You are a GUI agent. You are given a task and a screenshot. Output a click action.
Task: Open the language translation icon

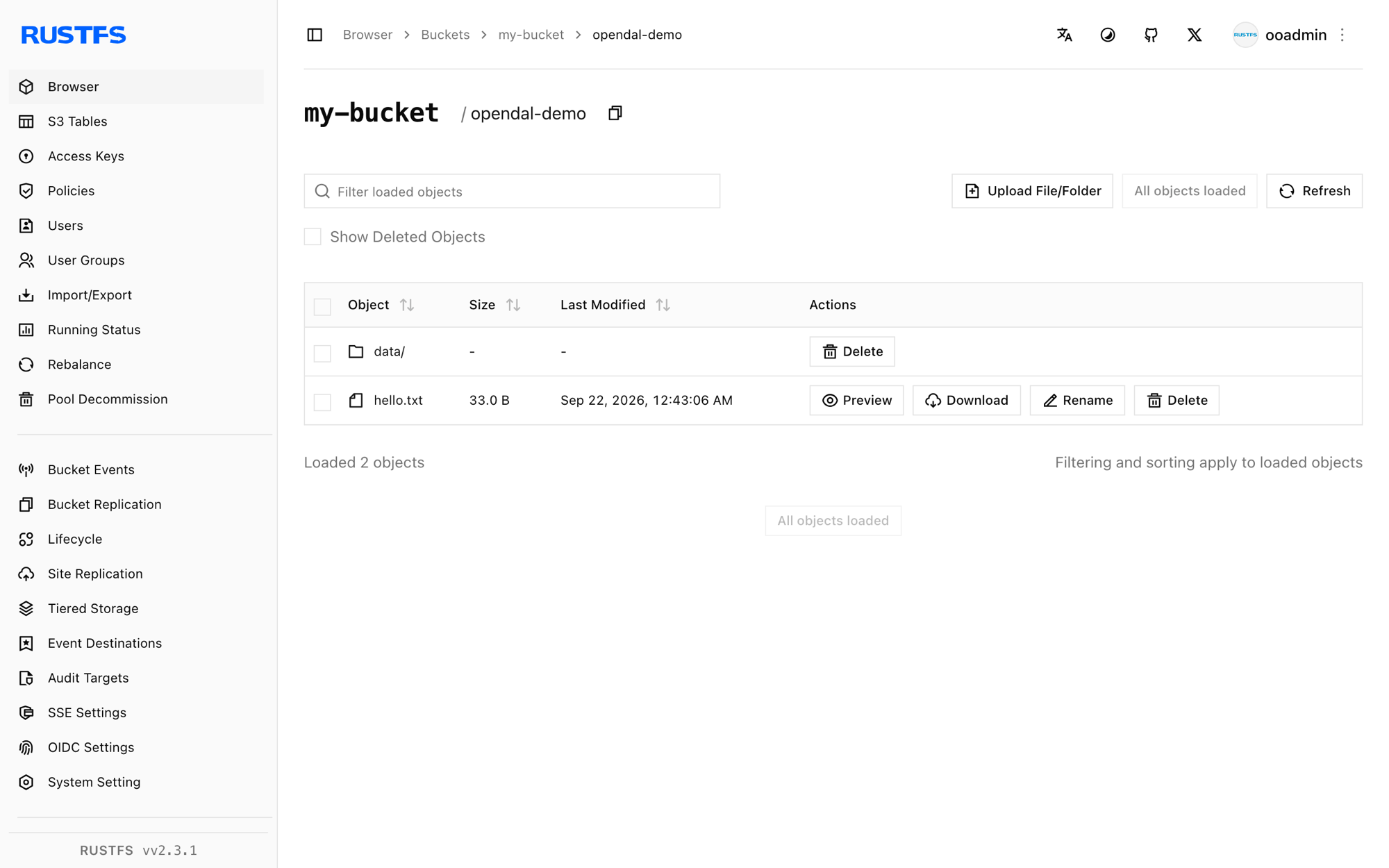point(1064,35)
